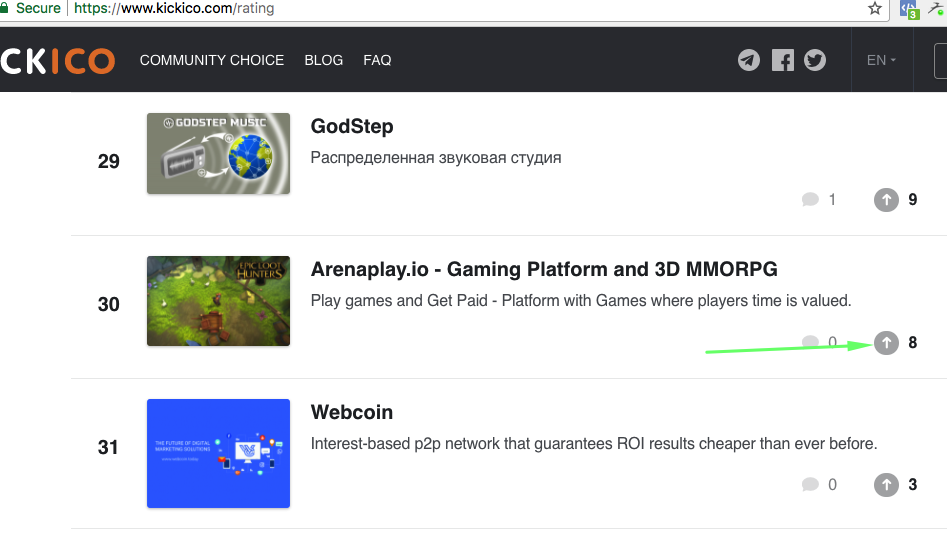The width and height of the screenshot is (947, 550).
Task: Click the GodStep Music thumbnail
Action: [x=219, y=153]
